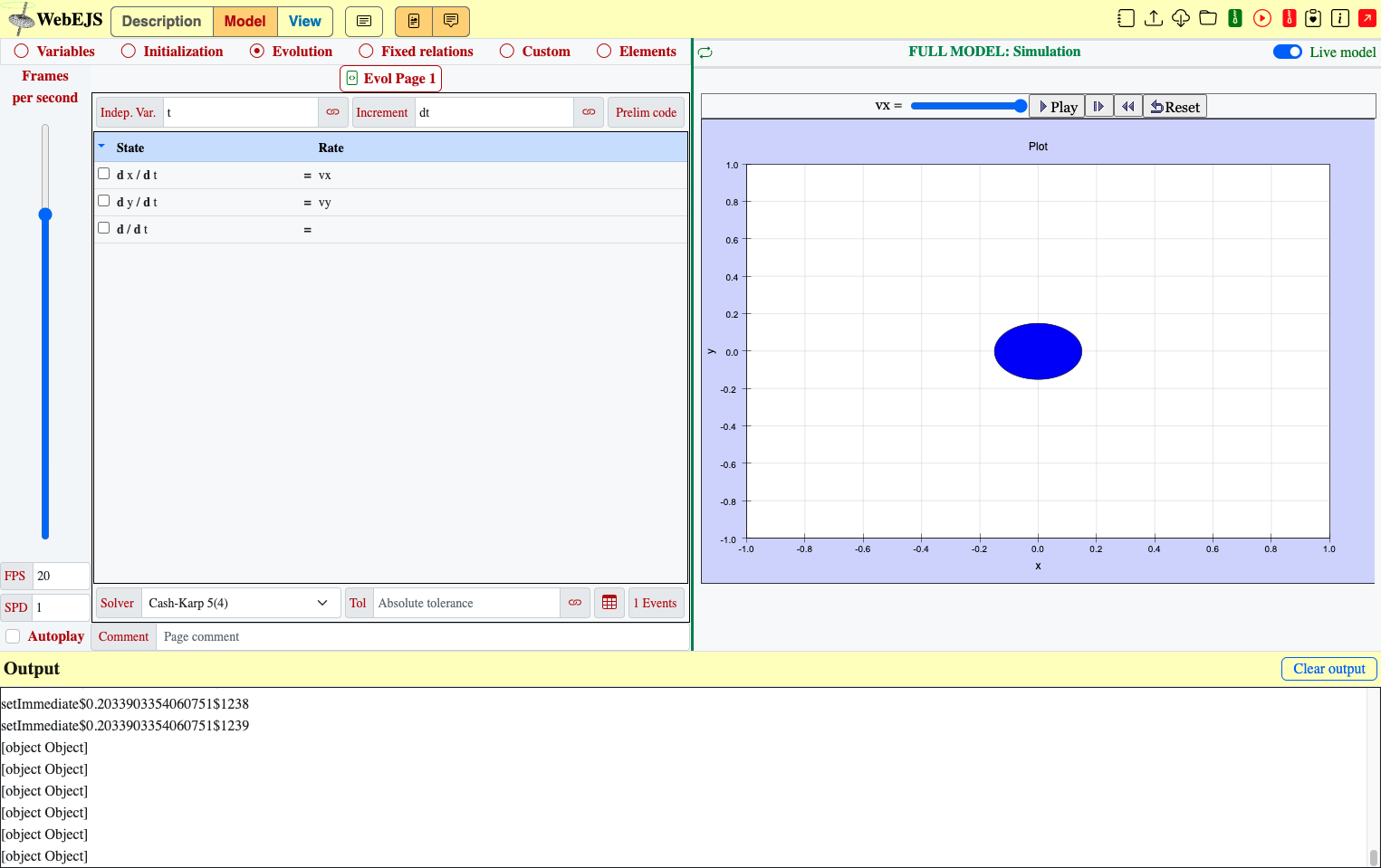
Task: Open the Solver Cash-Karp 5(4) dropdown
Action: [x=239, y=603]
